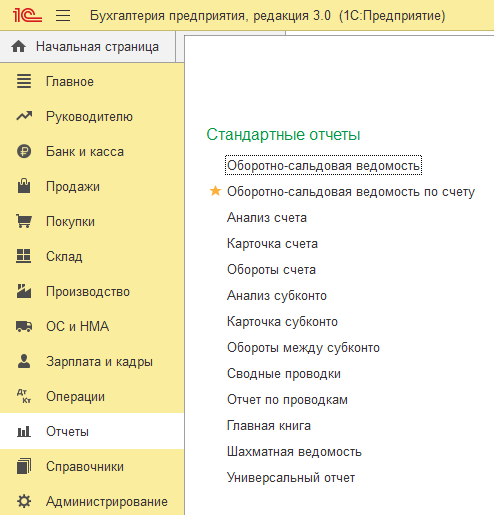Open Оборотно-сальдовая ведомость по счету report
494x515 pixels.
click(351, 192)
